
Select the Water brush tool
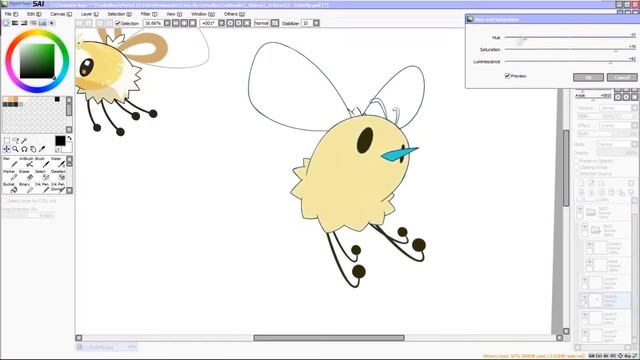[x=58, y=162]
